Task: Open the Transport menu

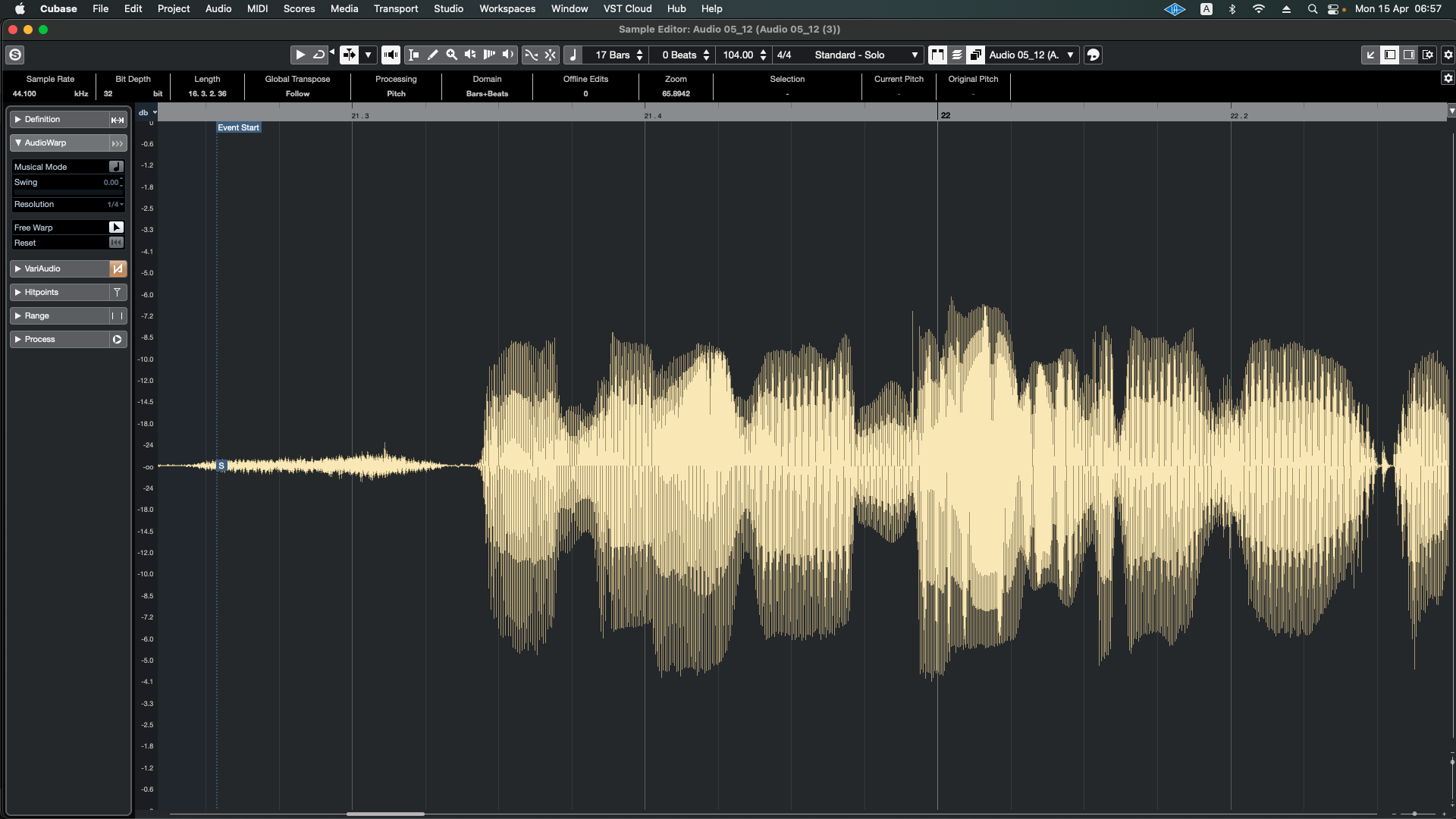Action: tap(395, 8)
